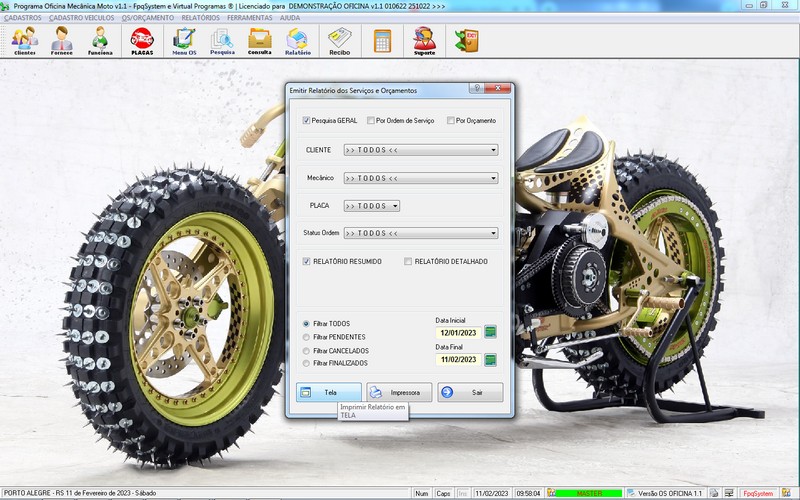Launch the calculator toolbar icon

(382, 40)
